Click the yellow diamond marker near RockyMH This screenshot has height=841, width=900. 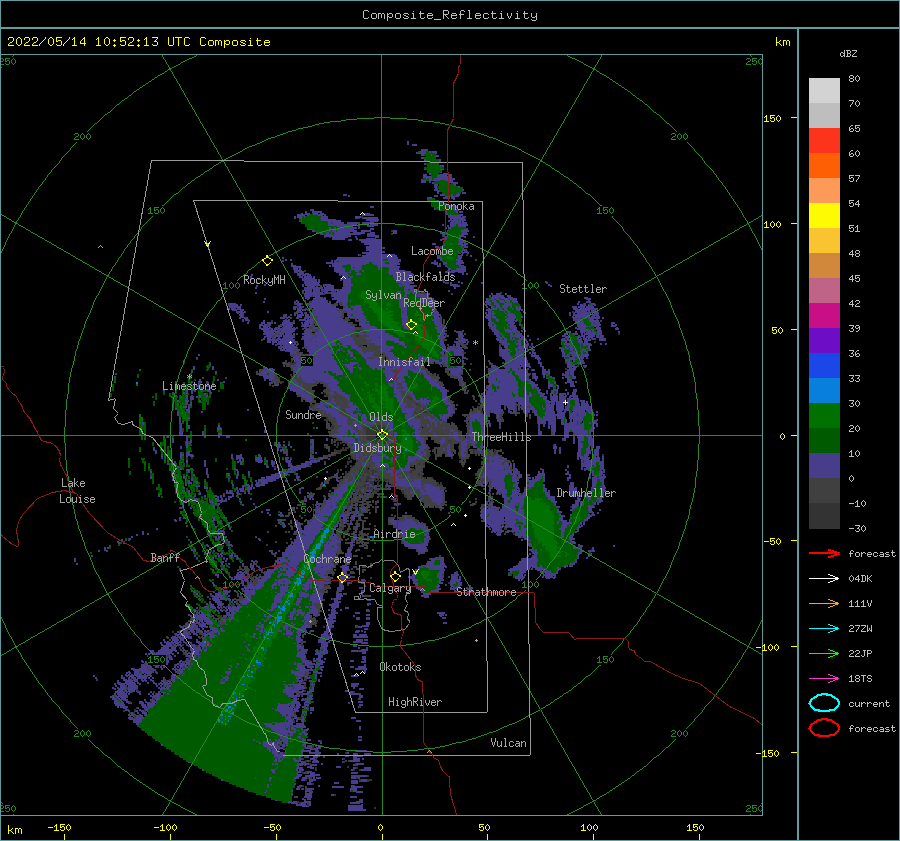[x=267, y=261]
